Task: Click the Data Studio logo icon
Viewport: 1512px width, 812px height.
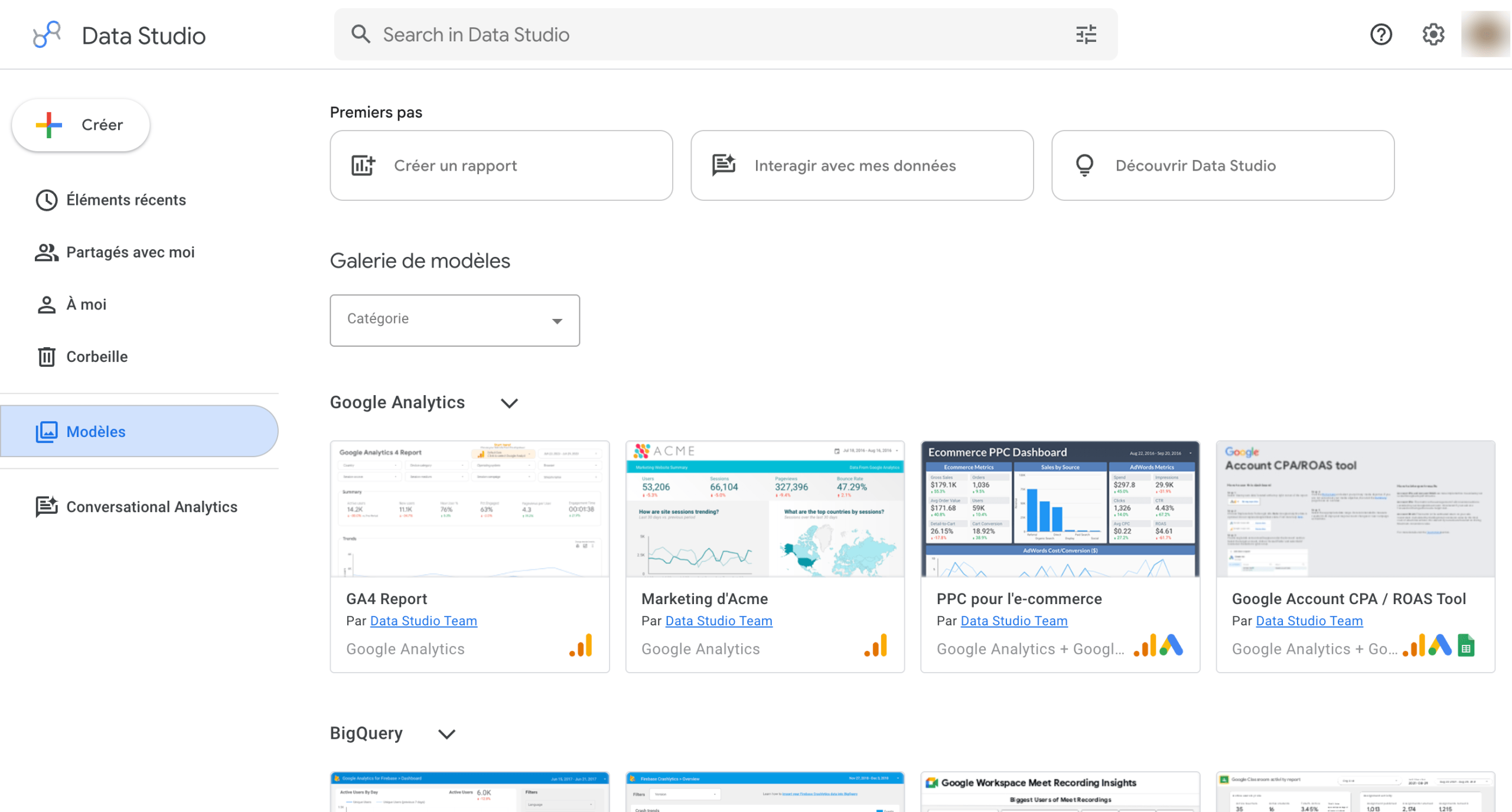Action: click(x=47, y=35)
